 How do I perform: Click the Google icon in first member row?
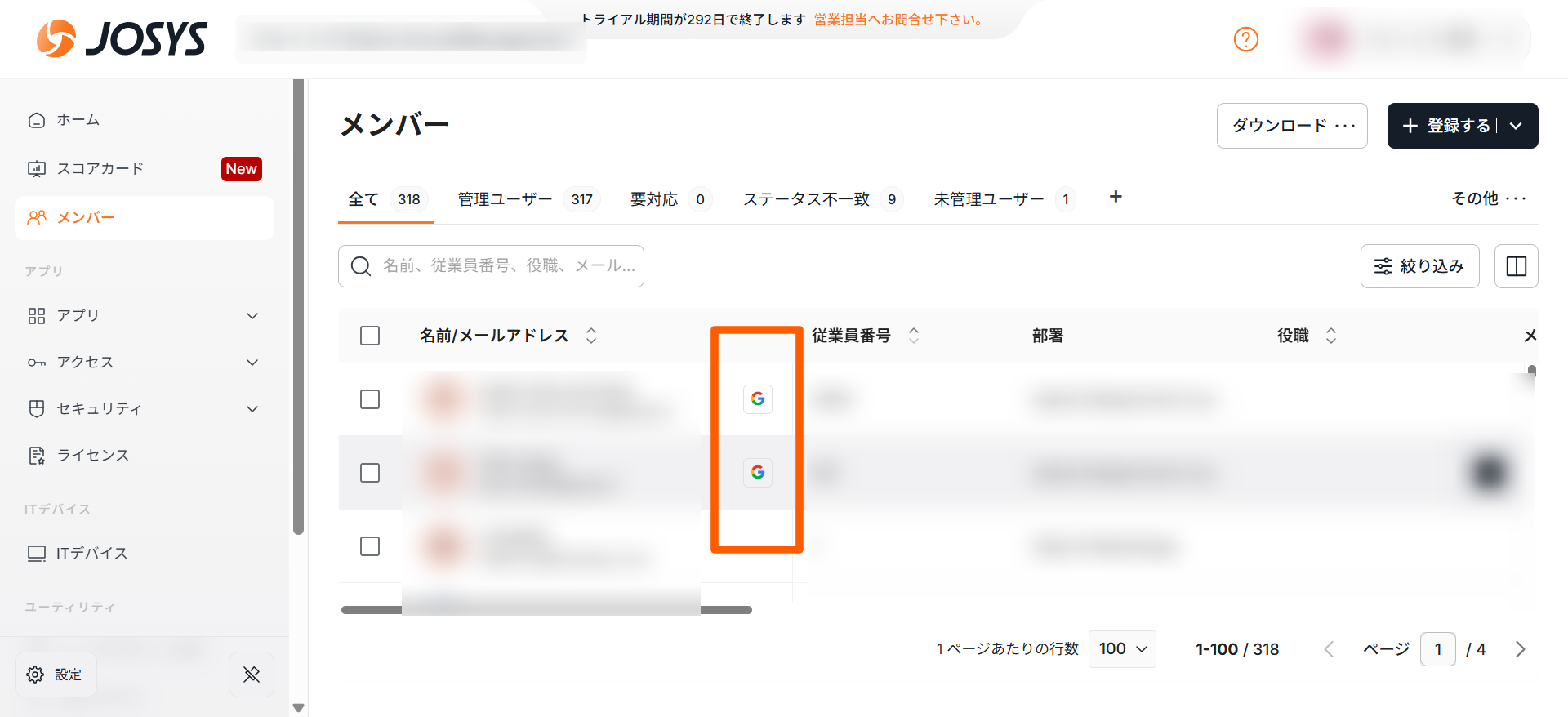pos(758,399)
